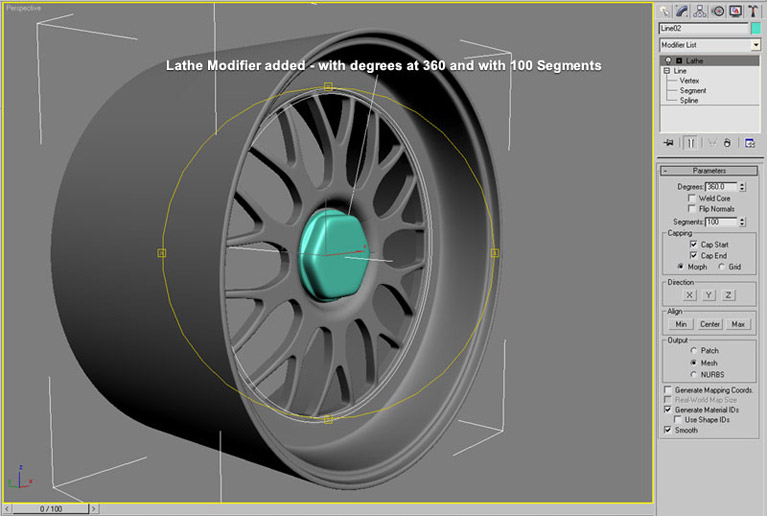Viewport: 767px width, 516px height.
Task: Select the Grid capping radio button
Action: (721, 267)
